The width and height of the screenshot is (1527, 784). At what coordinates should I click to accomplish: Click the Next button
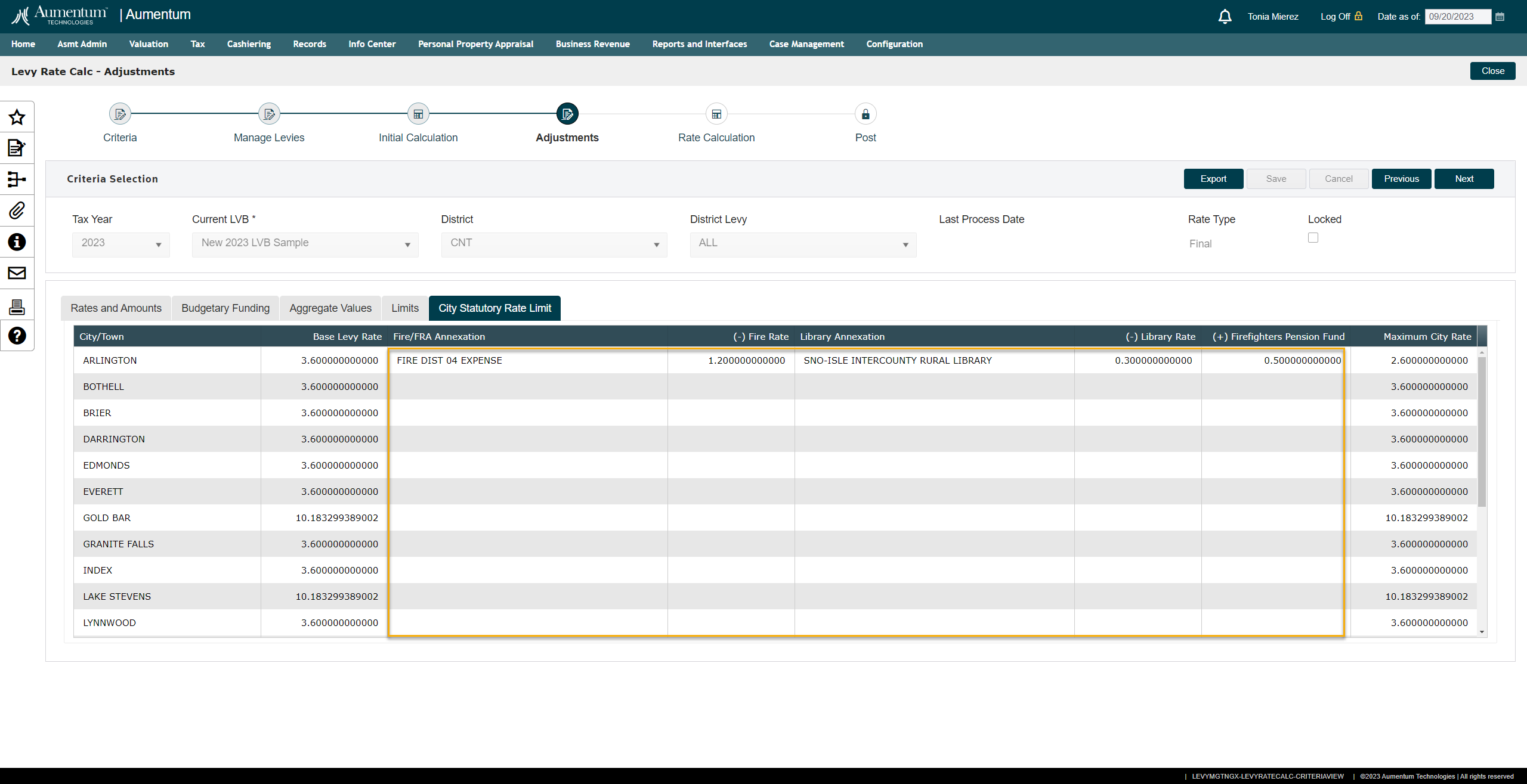tap(1464, 179)
